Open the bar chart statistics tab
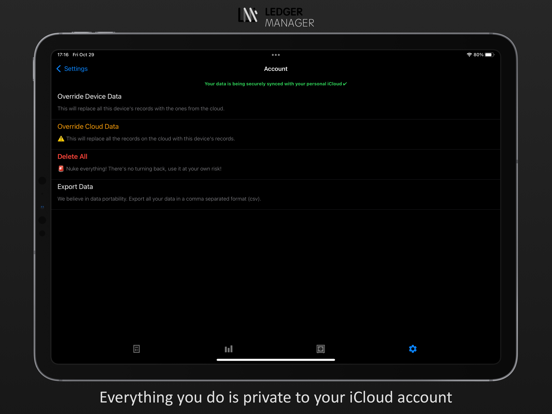This screenshot has width=552, height=414. (228, 349)
